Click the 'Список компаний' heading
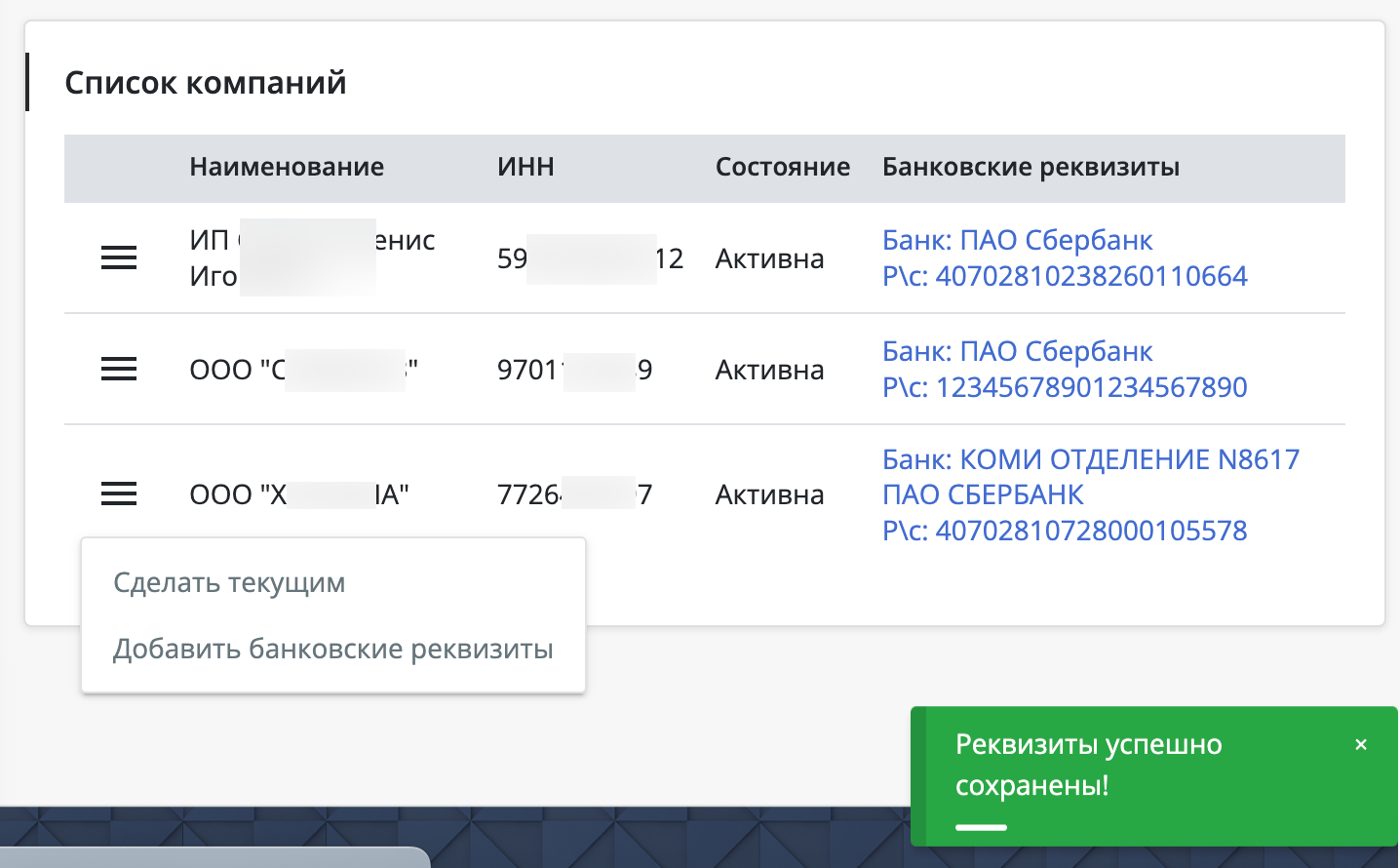The height and width of the screenshot is (868, 1400). (206, 83)
